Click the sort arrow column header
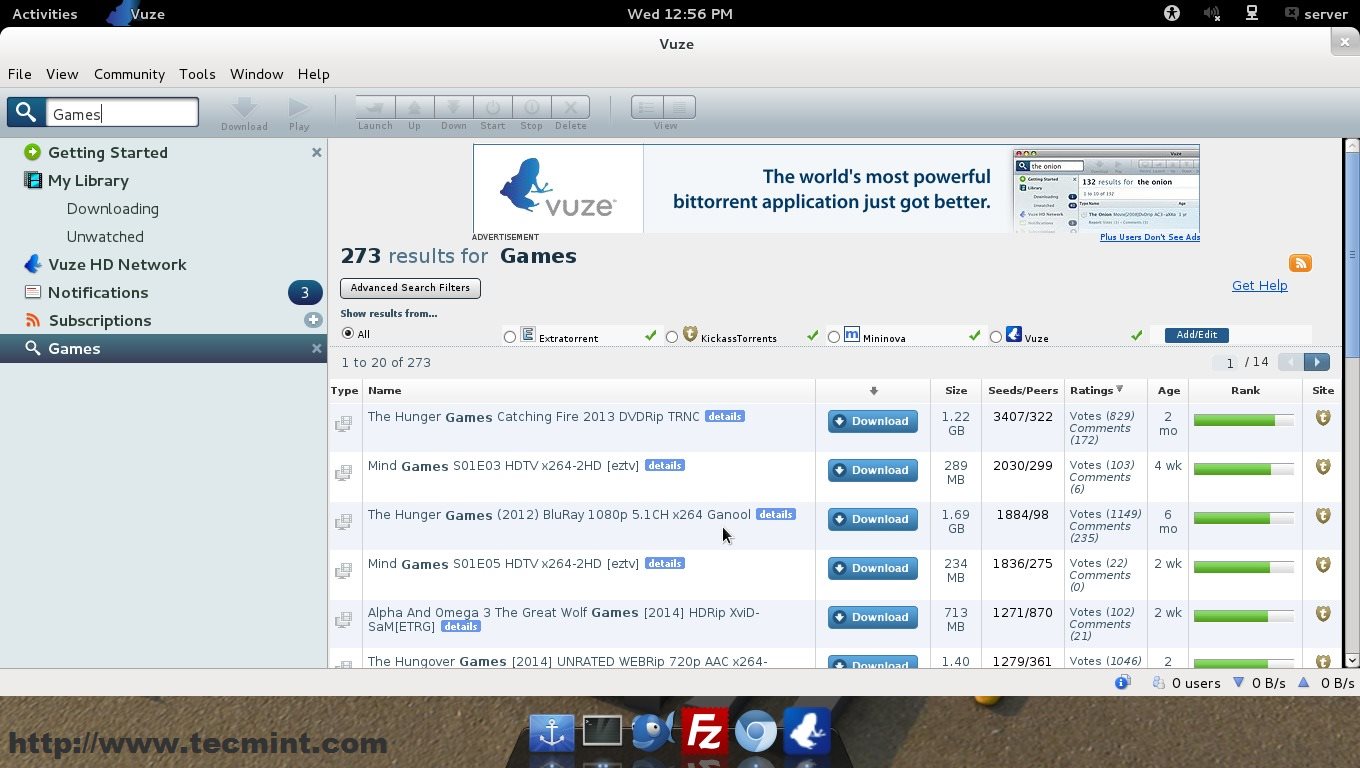The width and height of the screenshot is (1360, 768). coord(873,391)
